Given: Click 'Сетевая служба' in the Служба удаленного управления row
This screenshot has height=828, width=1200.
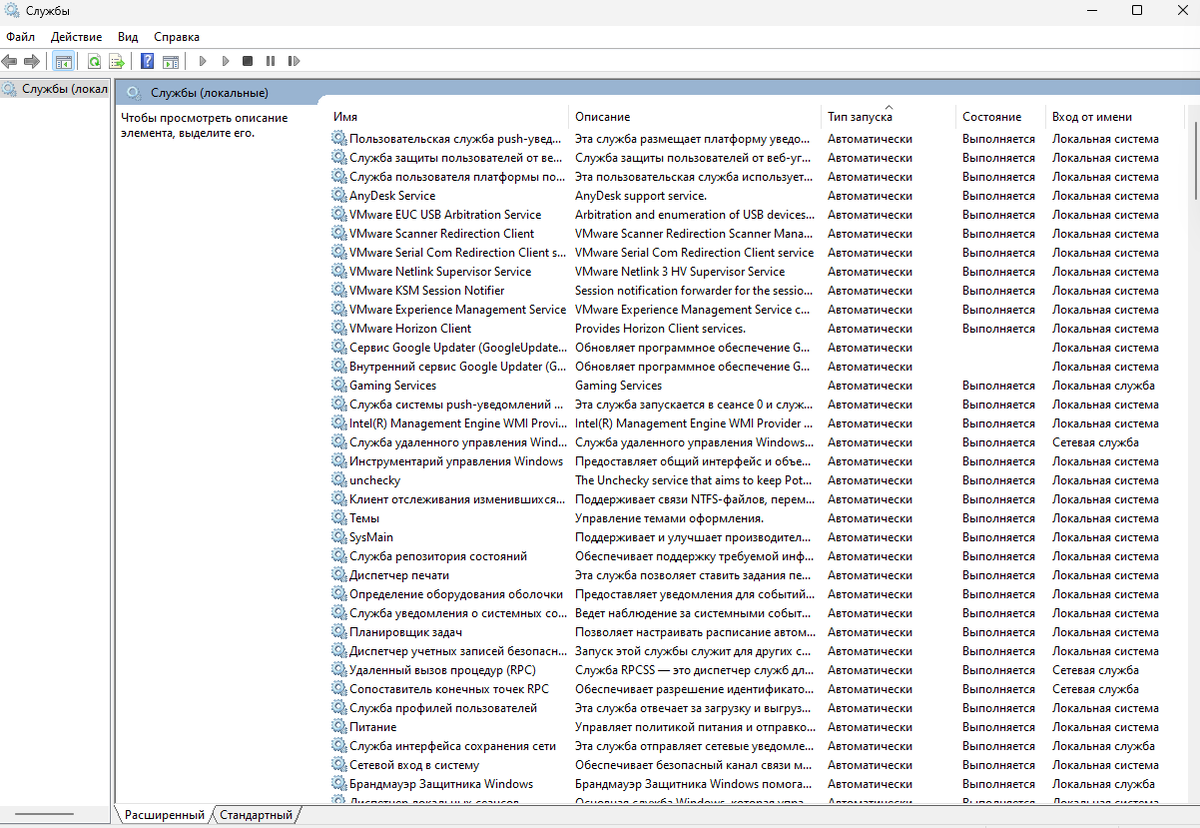Looking at the screenshot, I should click(x=1095, y=443).
